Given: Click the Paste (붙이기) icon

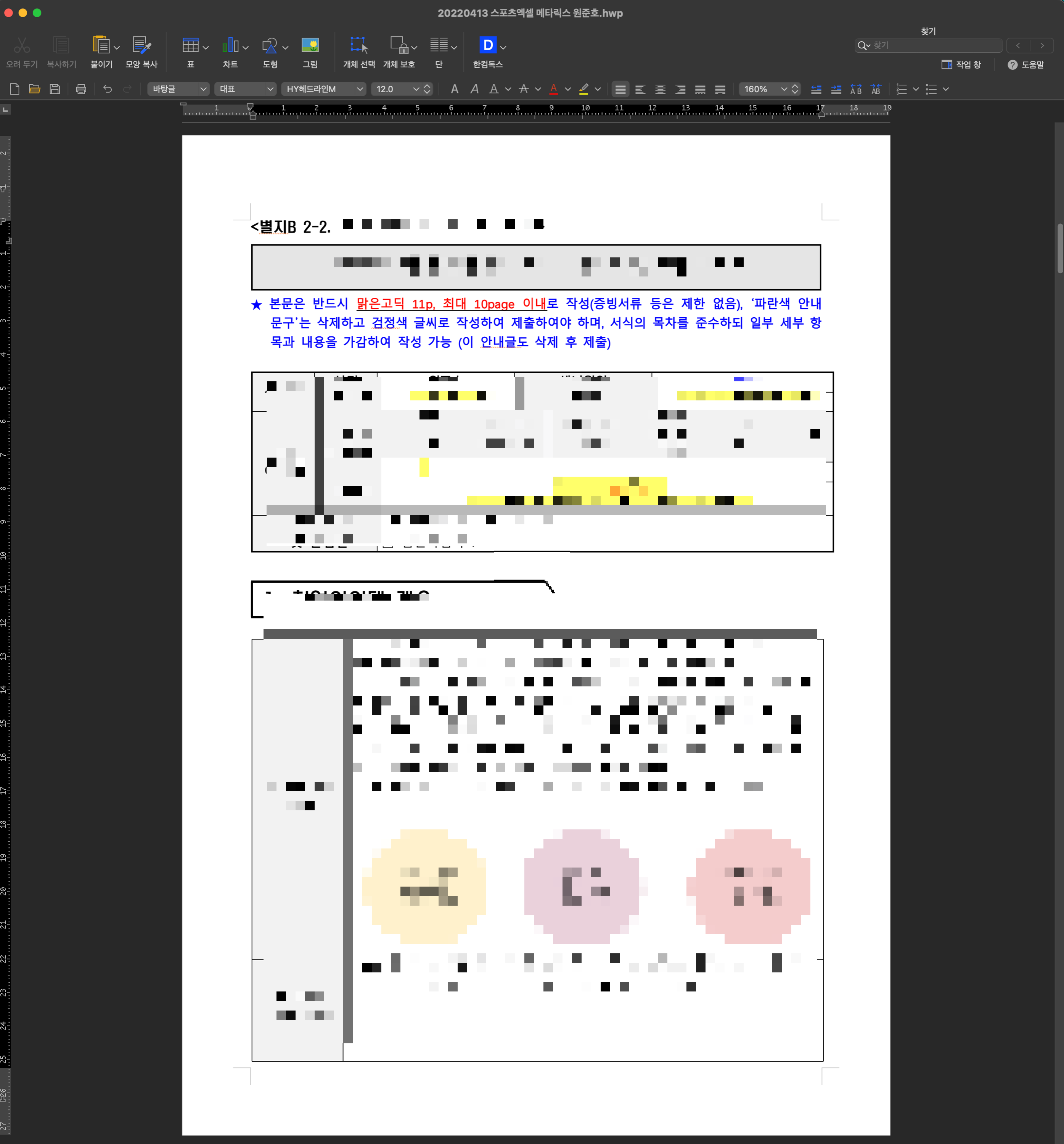Looking at the screenshot, I should click(x=101, y=45).
